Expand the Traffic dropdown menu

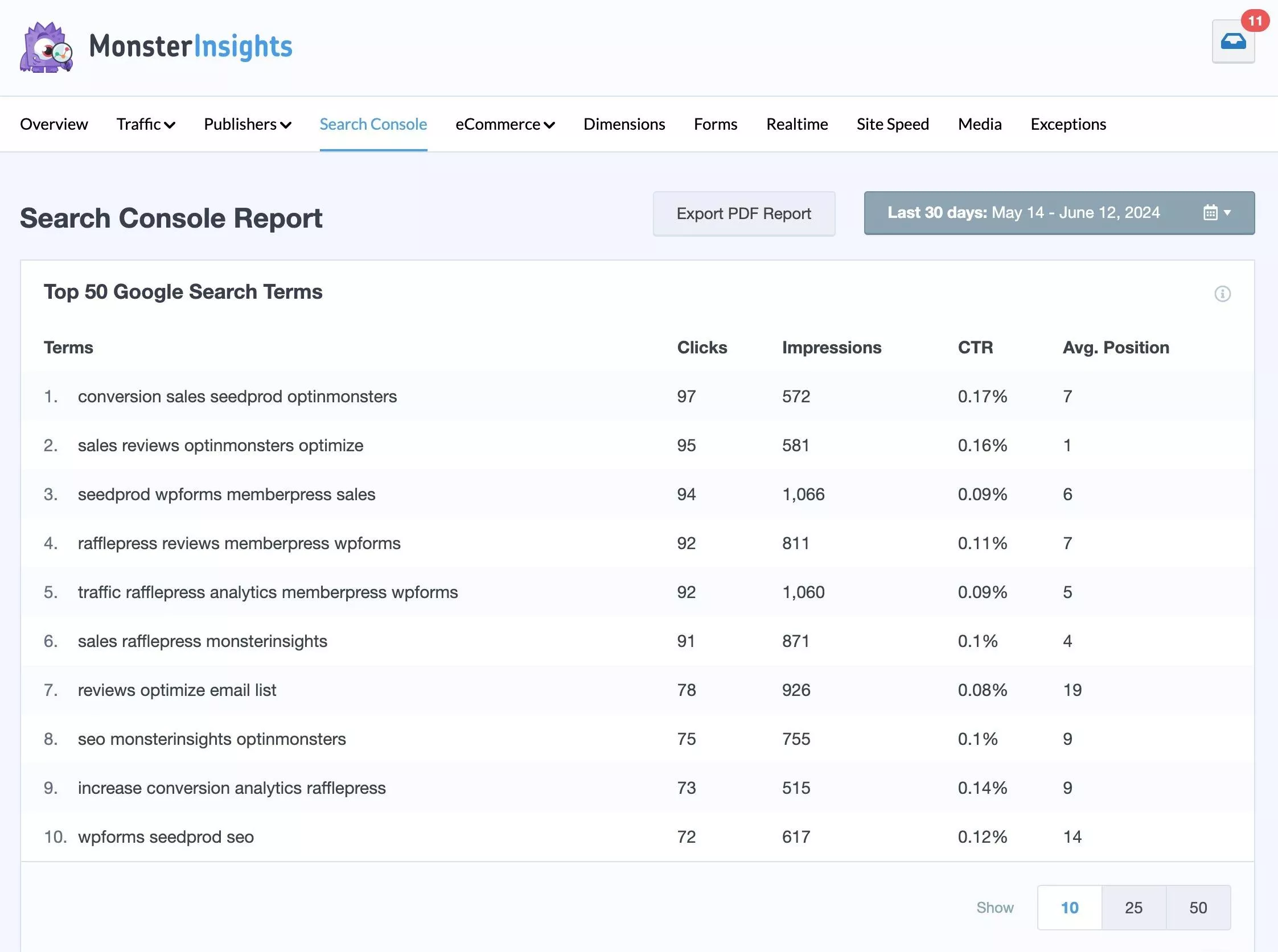pyautogui.click(x=145, y=125)
